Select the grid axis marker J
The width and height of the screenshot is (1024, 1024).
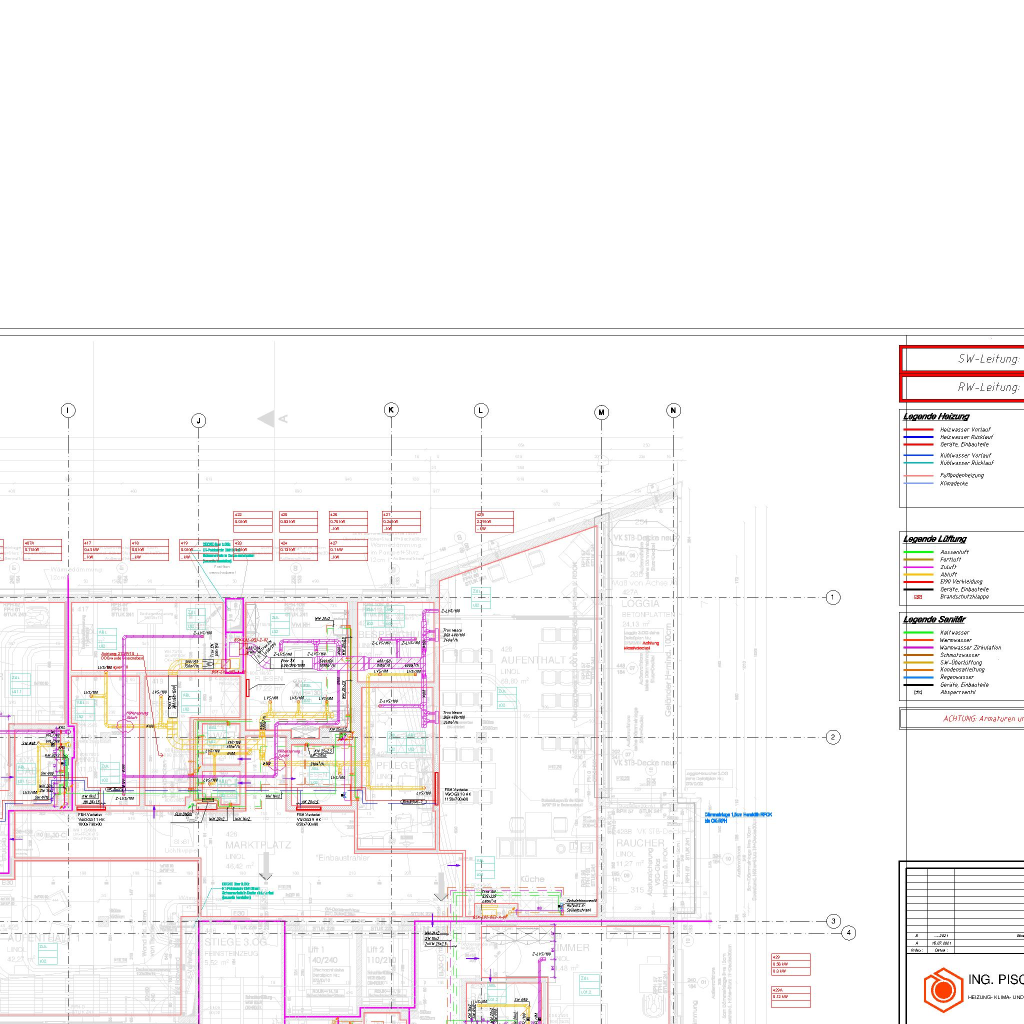coord(199,421)
